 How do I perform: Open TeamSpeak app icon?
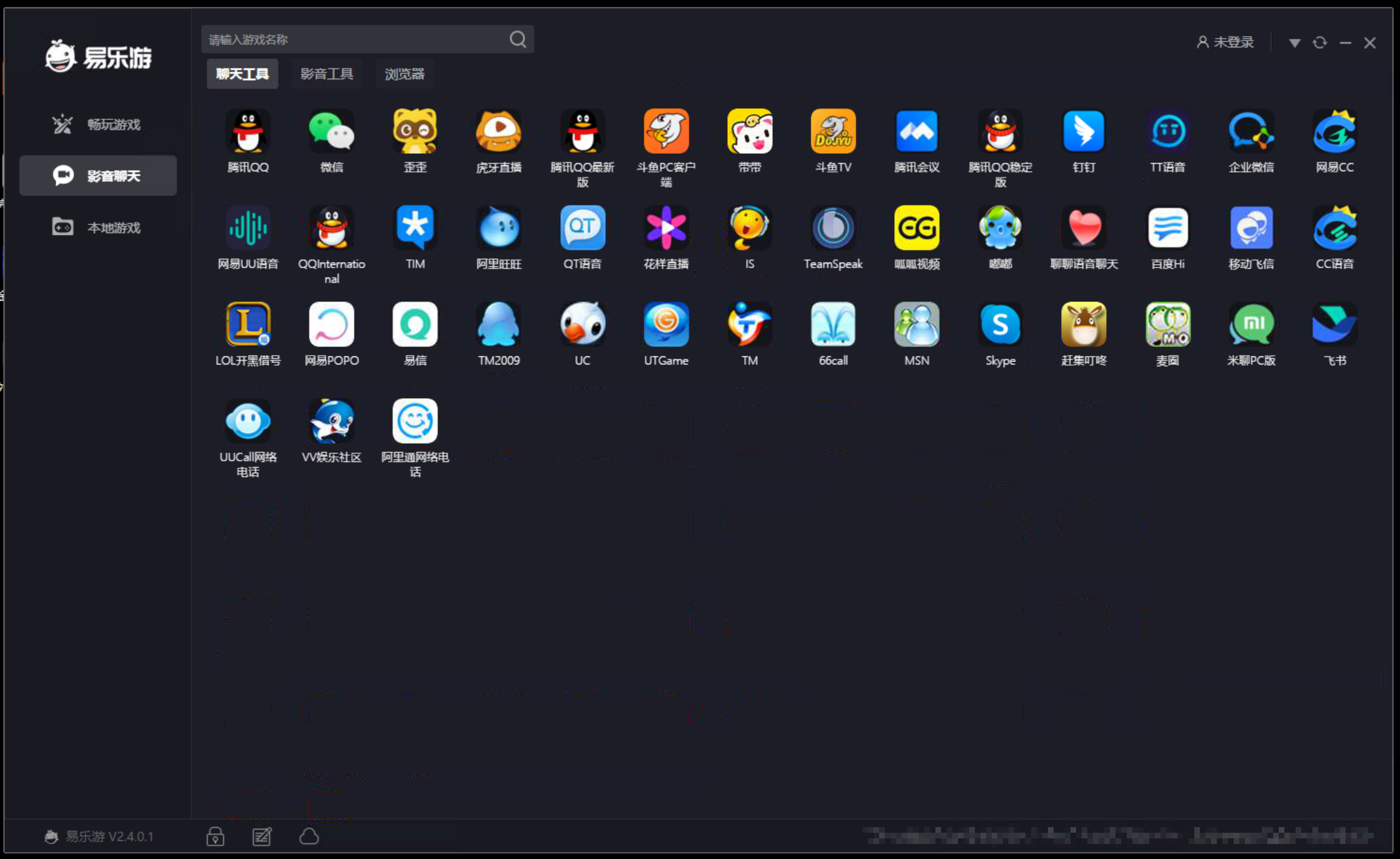pyautogui.click(x=833, y=228)
